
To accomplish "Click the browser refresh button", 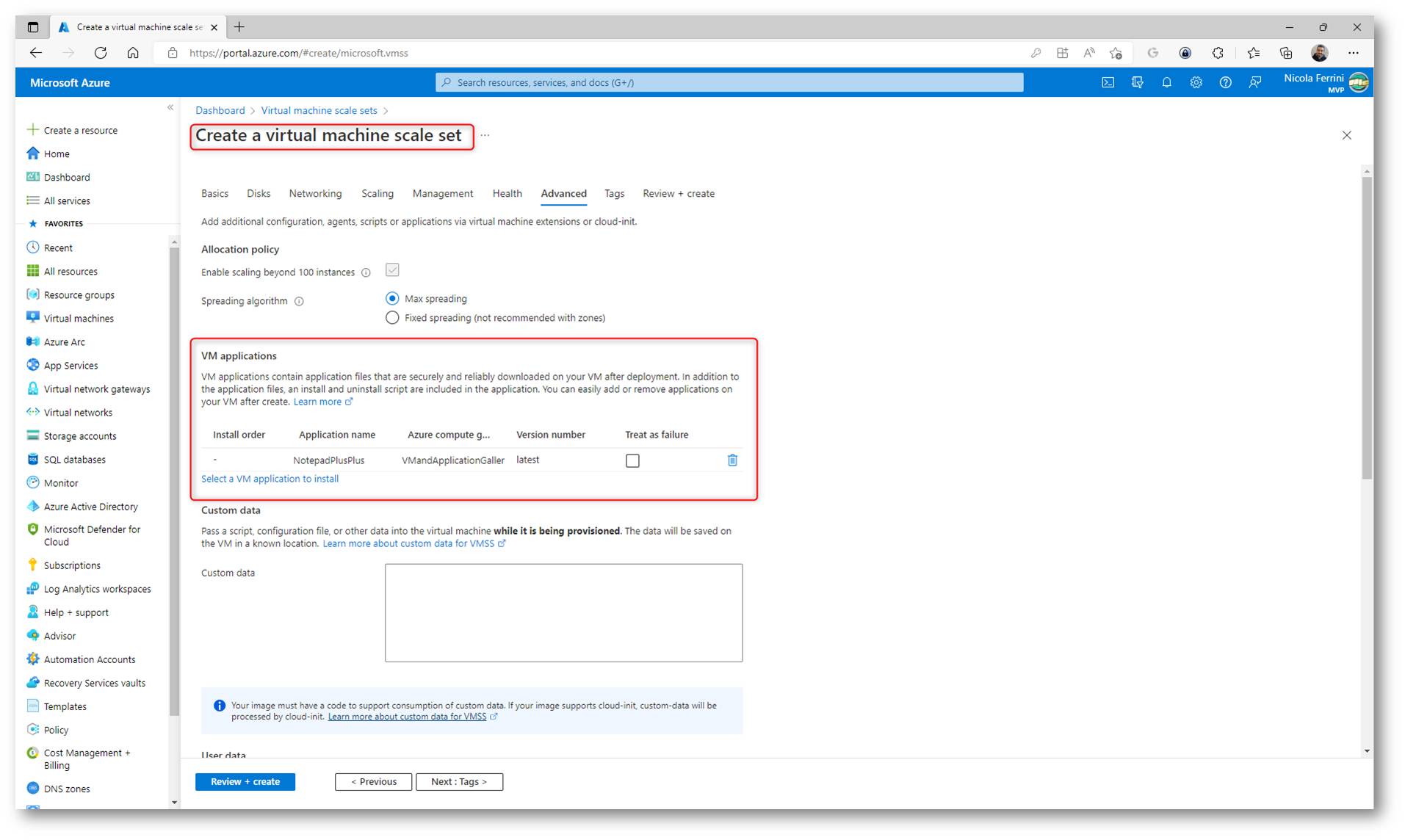I will [101, 53].
